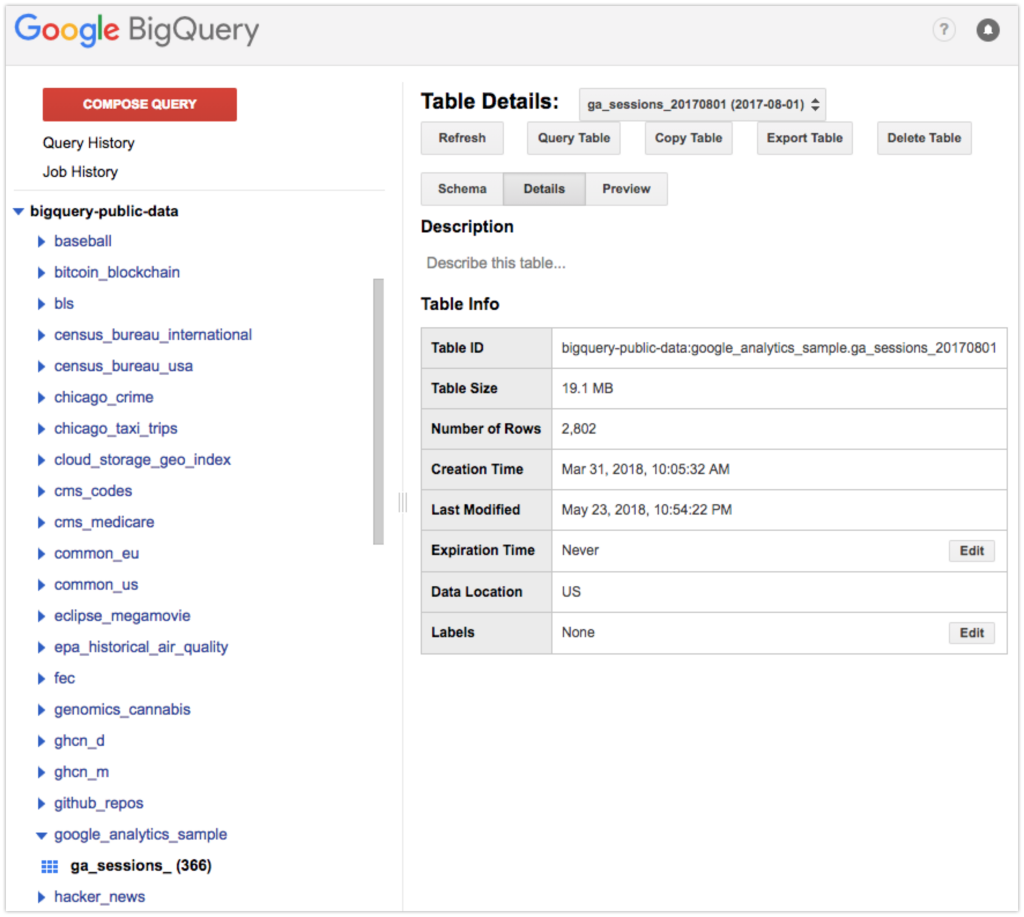The width and height of the screenshot is (1024, 917).
Task: Expand the bls dataset arrow
Action: coord(41,304)
